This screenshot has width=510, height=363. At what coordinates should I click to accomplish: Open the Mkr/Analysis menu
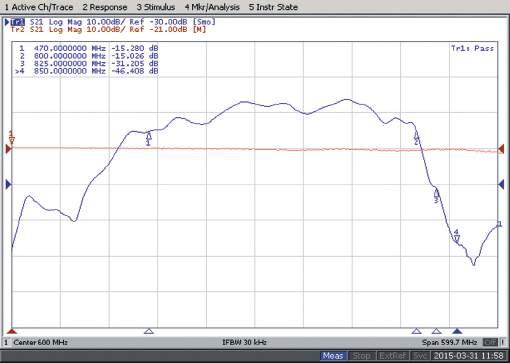tap(212, 7)
